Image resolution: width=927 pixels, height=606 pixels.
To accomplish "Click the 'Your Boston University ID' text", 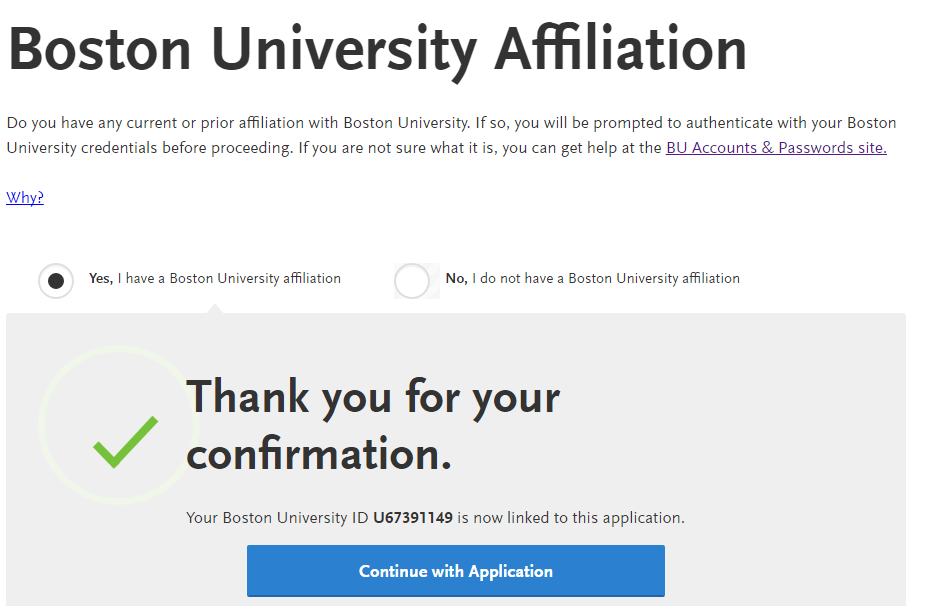I will (x=277, y=518).
